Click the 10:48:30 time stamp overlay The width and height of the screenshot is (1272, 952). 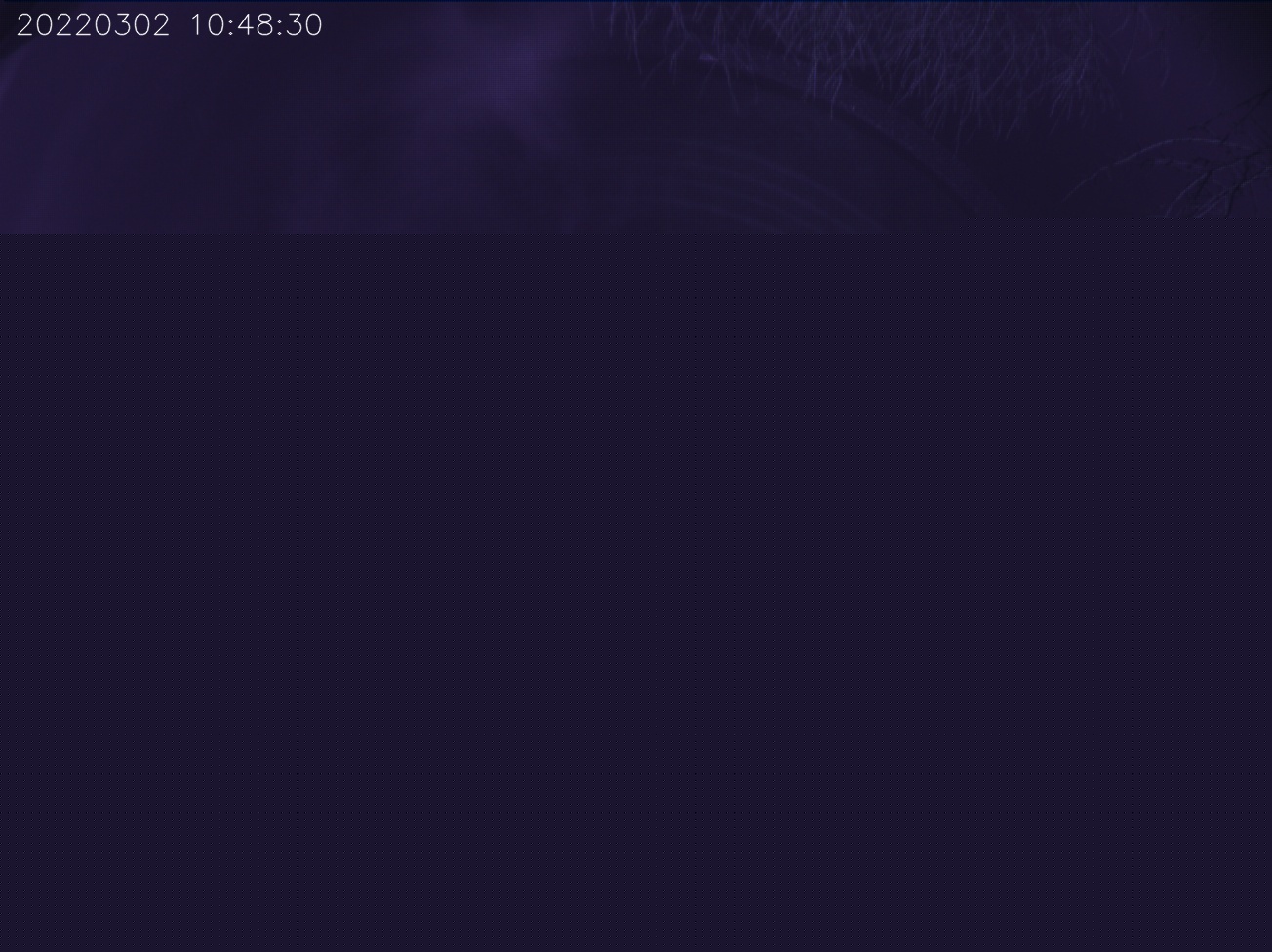point(256,25)
